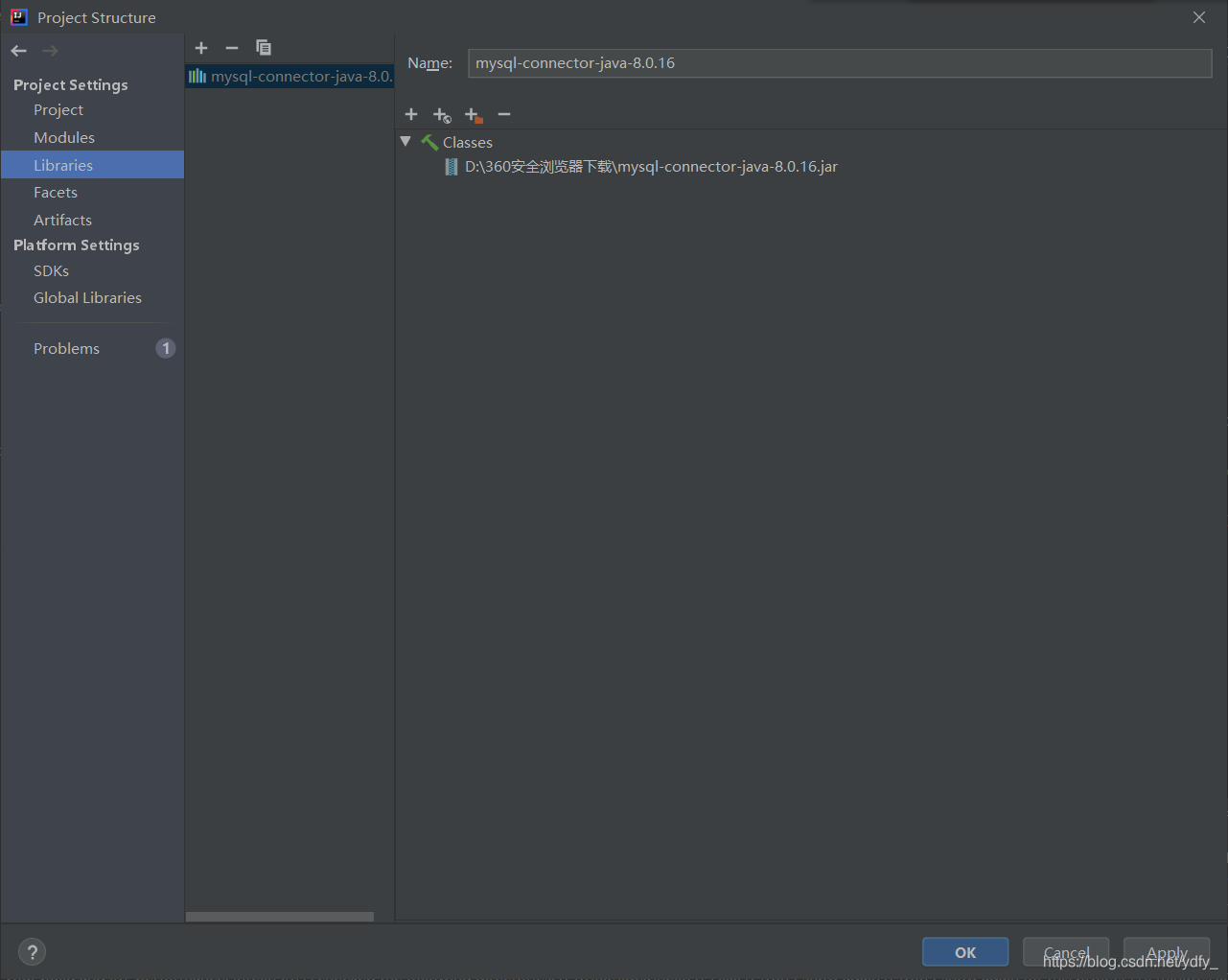Image resolution: width=1228 pixels, height=980 pixels.
Task: Open Facets settings
Action: (56, 193)
